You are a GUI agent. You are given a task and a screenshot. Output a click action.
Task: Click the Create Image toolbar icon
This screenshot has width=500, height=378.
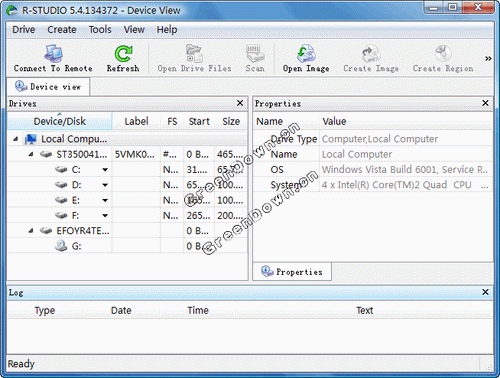[x=371, y=53]
